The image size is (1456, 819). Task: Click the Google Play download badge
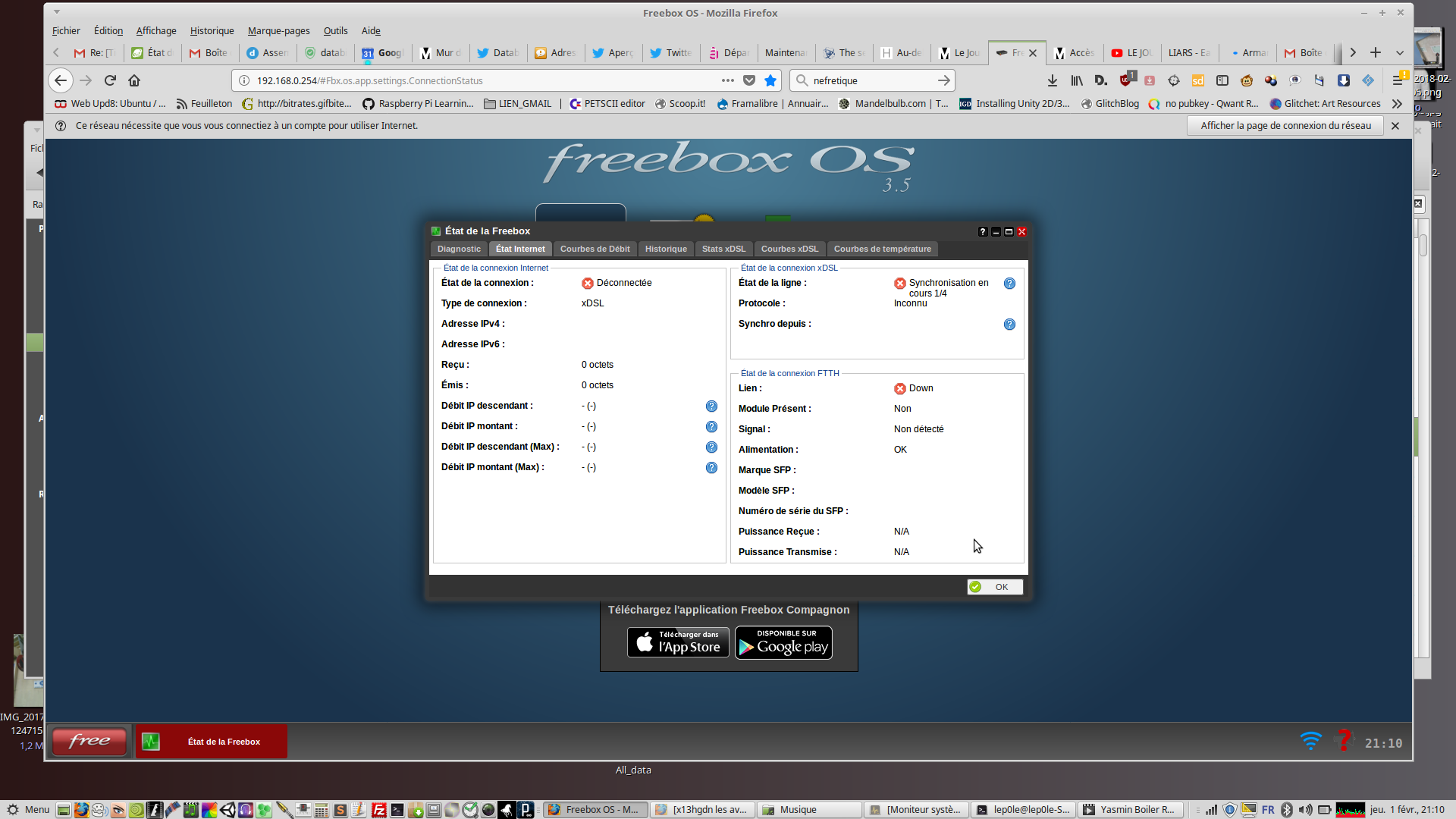click(783, 643)
